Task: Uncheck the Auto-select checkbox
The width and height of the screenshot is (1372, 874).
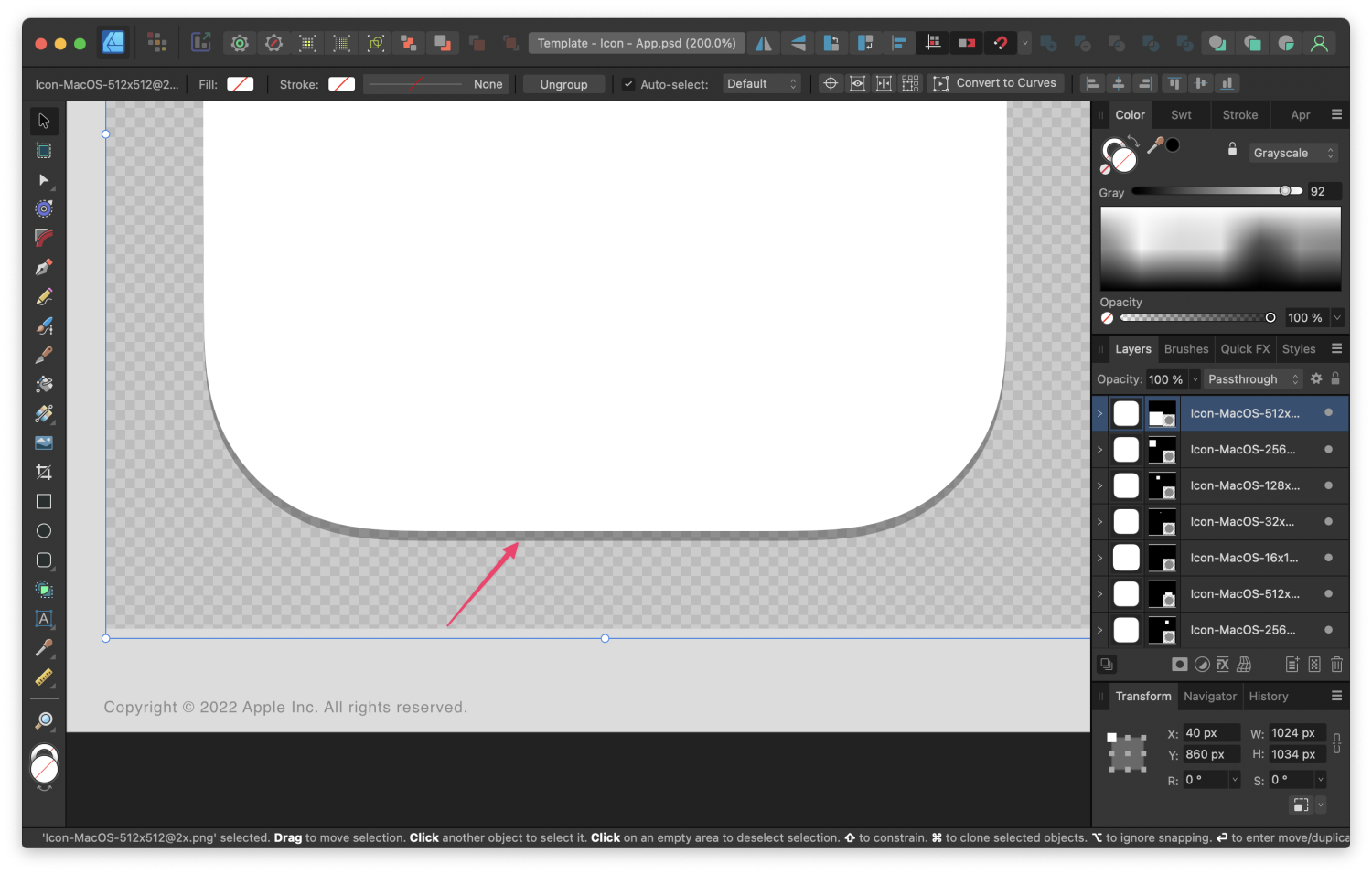Action: [x=627, y=83]
